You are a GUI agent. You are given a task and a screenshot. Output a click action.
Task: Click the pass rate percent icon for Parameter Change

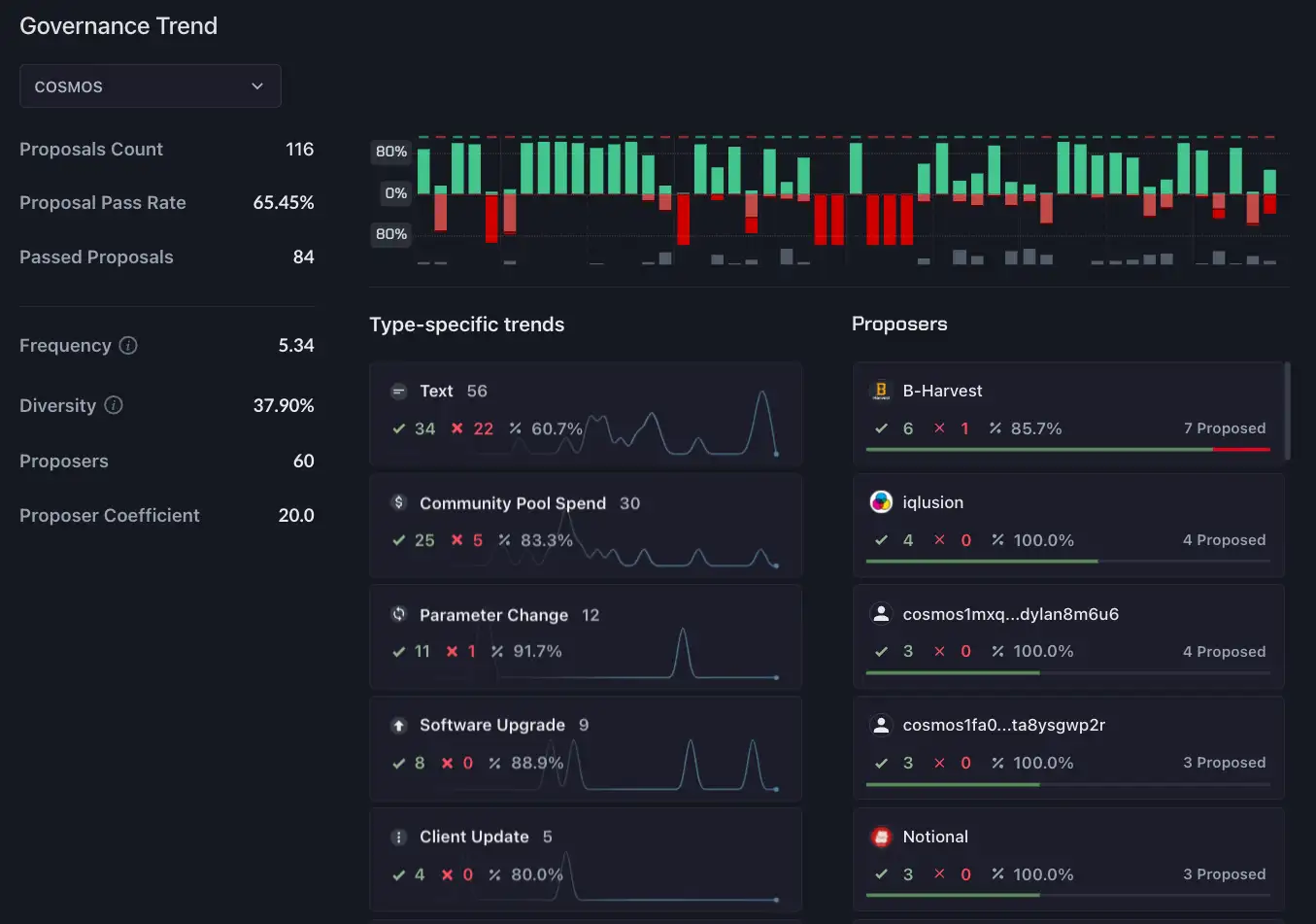point(496,651)
